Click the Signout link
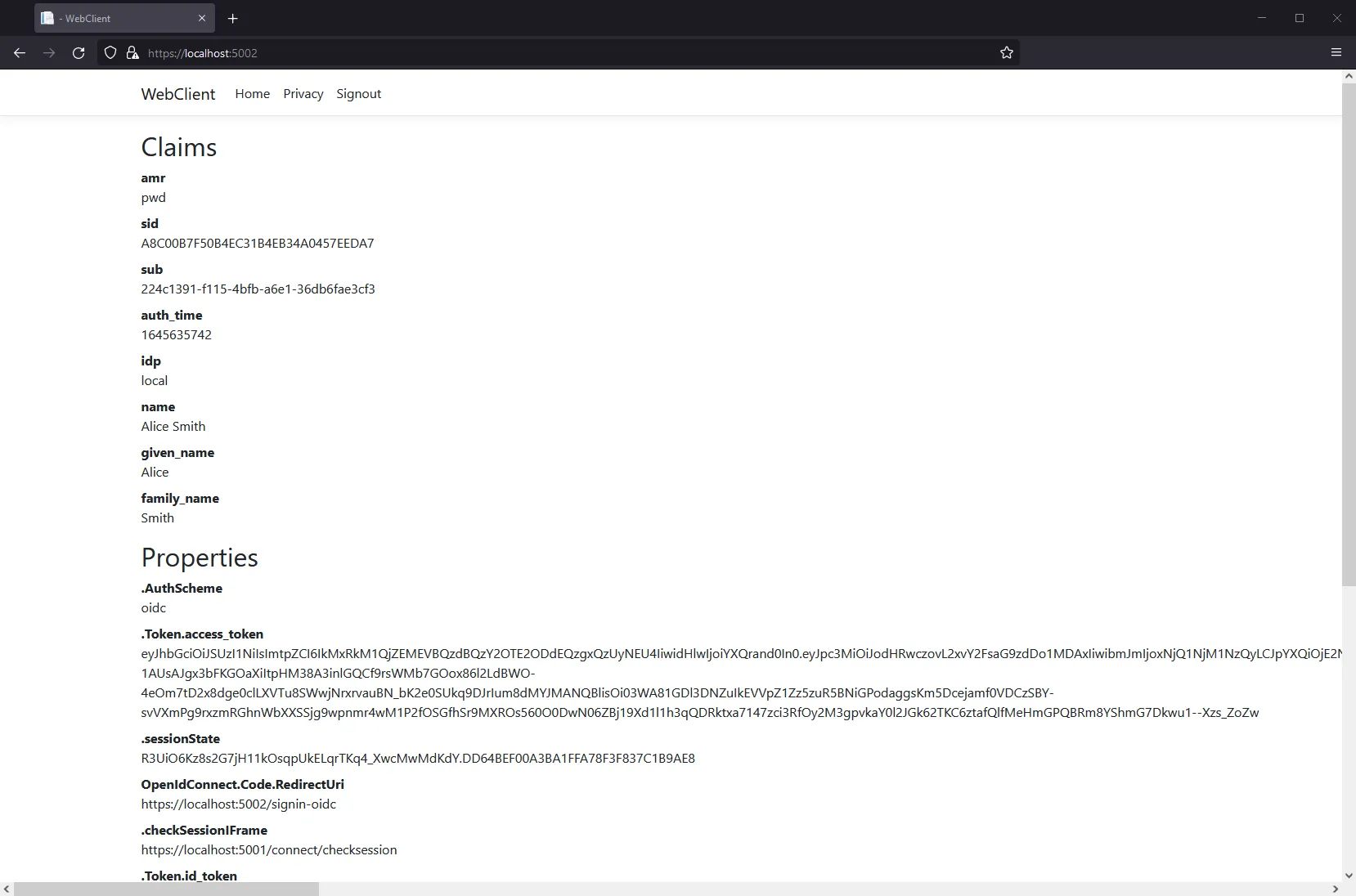 pyautogui.click(x=358, y=93)
